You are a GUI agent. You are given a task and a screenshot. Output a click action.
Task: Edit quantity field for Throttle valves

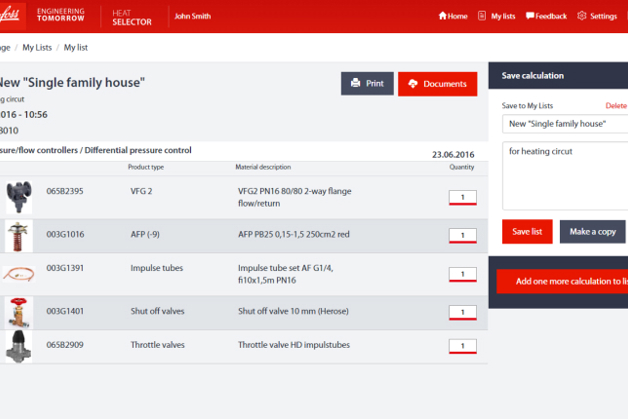point(462,347)
